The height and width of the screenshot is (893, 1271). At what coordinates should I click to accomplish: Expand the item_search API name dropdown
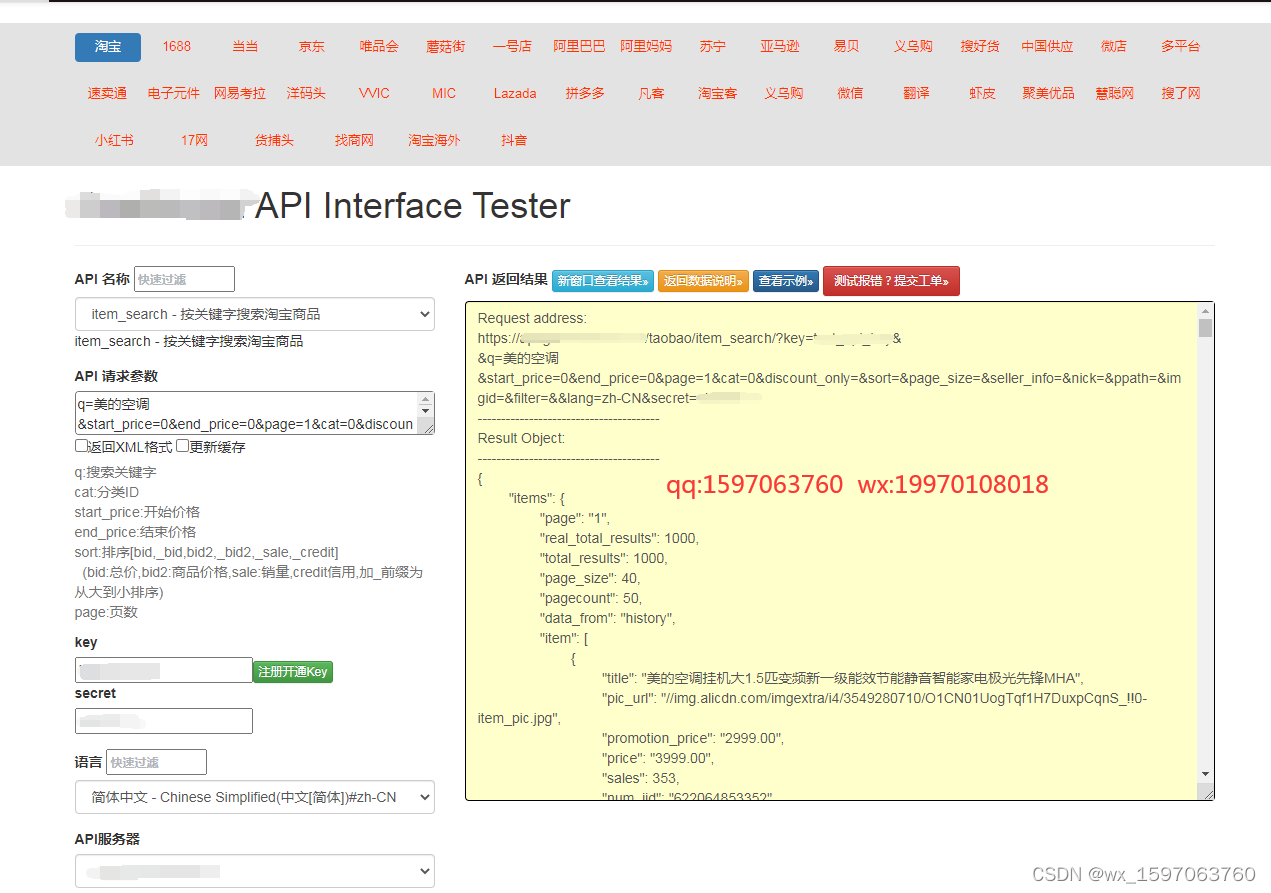coord(255,314)
